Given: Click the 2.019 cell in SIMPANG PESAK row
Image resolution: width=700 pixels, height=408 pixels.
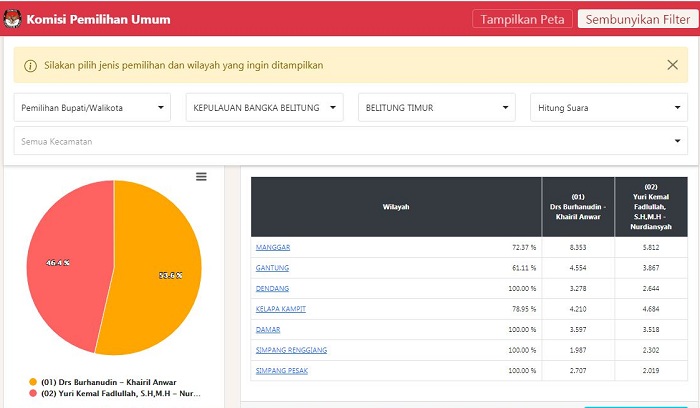Looking at the screenshot, I should tap(651, 371).
